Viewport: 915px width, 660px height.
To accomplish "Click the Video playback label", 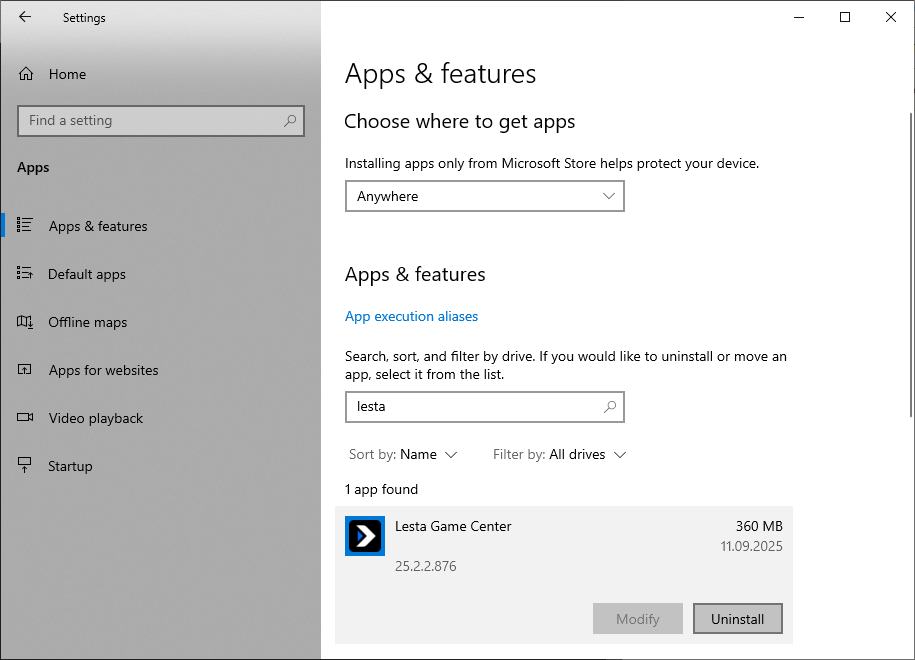I will pyautogui.click(x=96, y=418).
